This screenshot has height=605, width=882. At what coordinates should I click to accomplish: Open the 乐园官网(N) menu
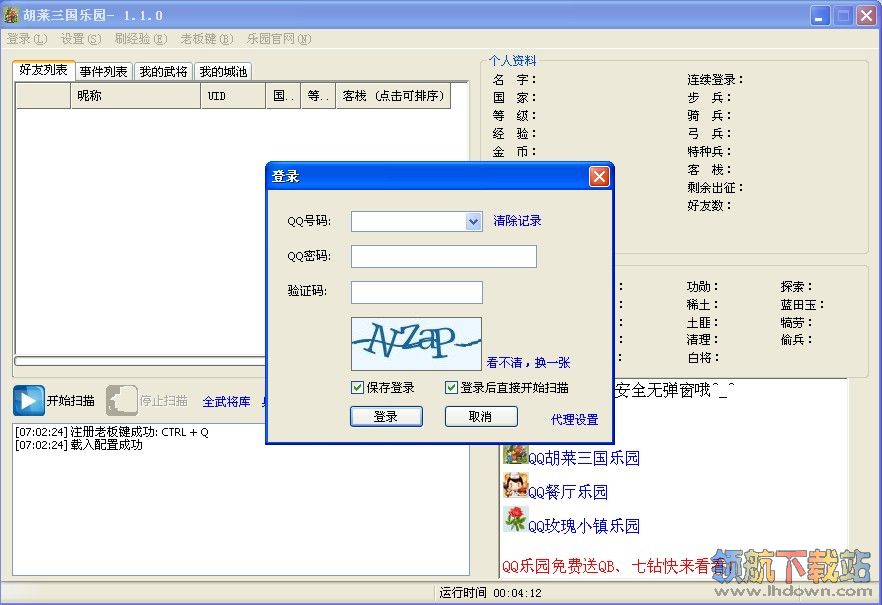point(279,39)
